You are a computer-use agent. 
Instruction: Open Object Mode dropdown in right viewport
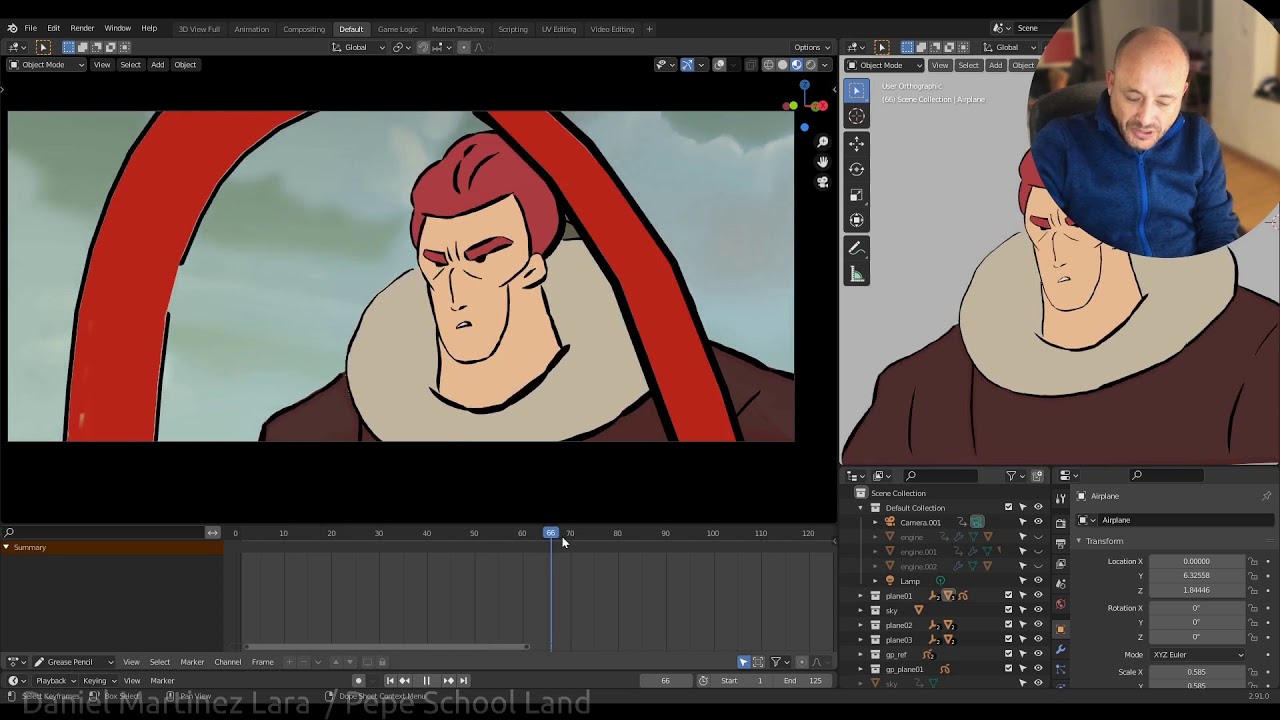coord(886,65)
